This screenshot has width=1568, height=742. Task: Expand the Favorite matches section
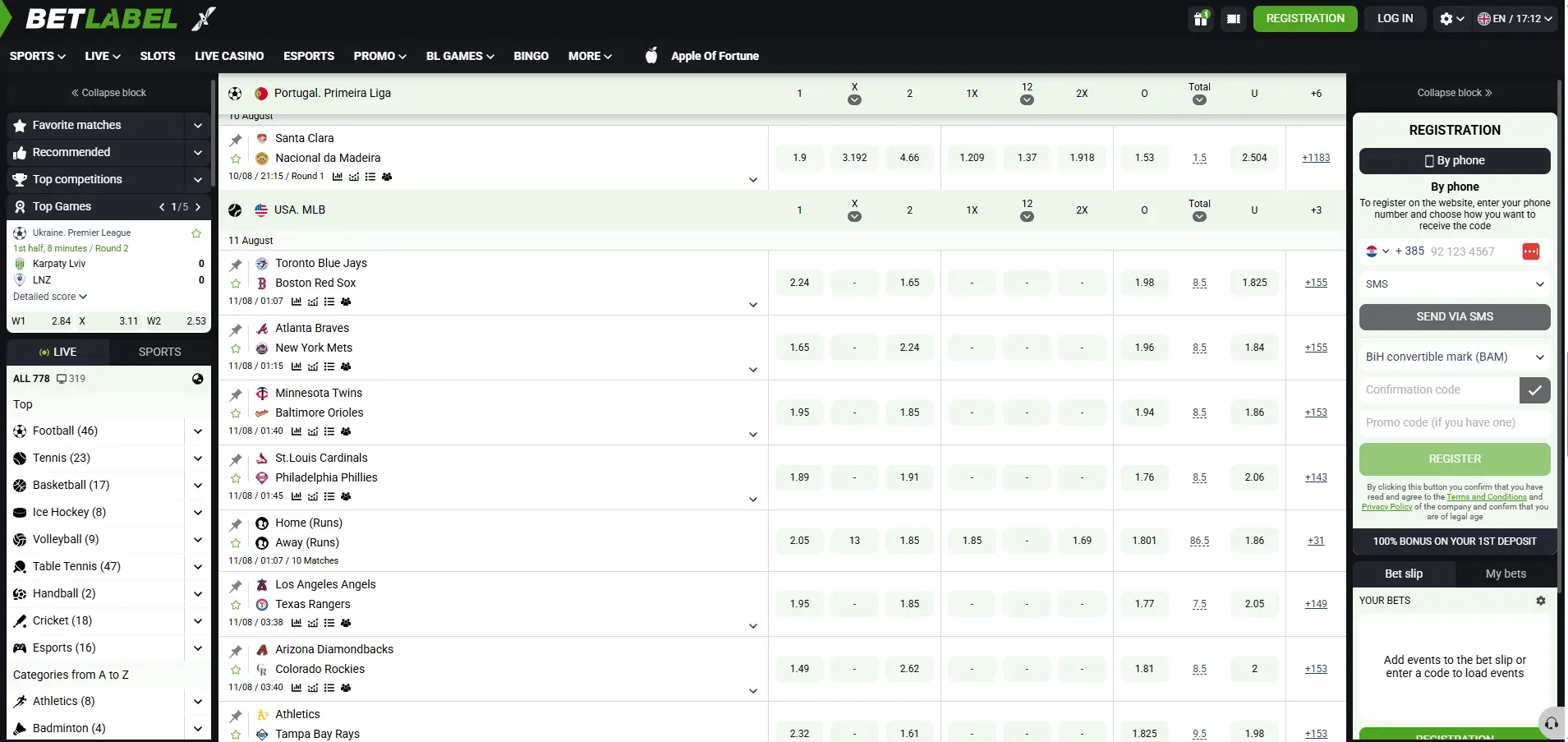pos(198,126)
